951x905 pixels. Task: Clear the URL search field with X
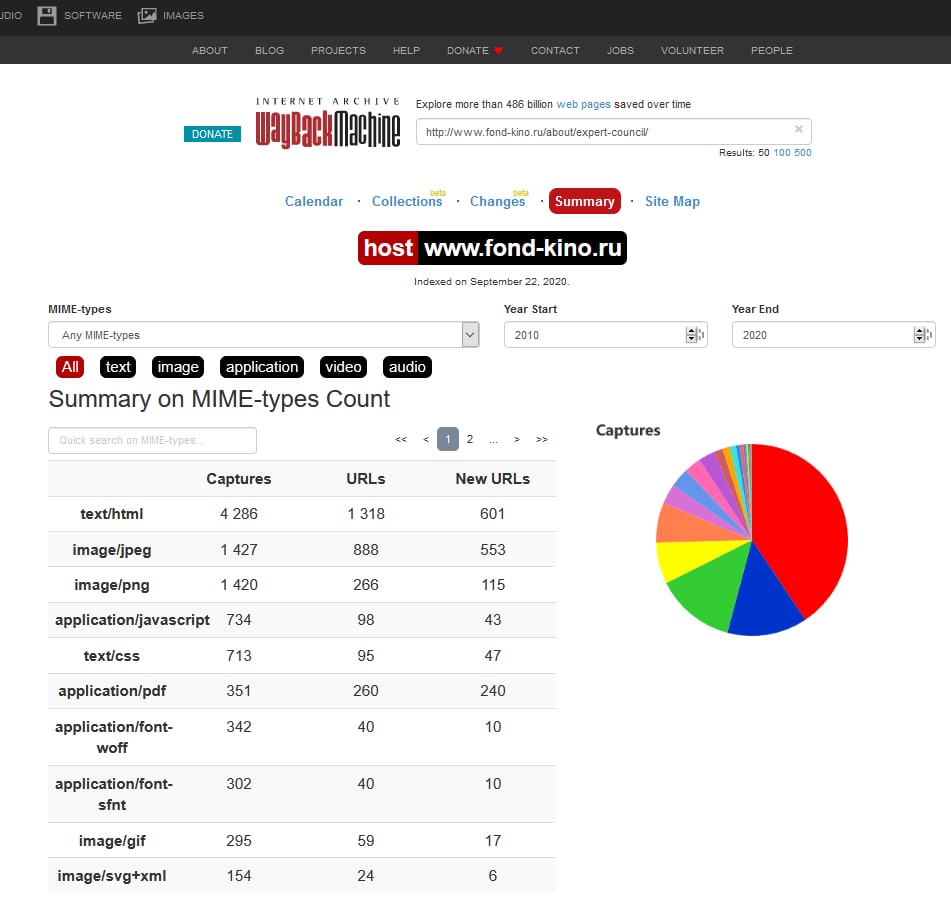[799, 129]
